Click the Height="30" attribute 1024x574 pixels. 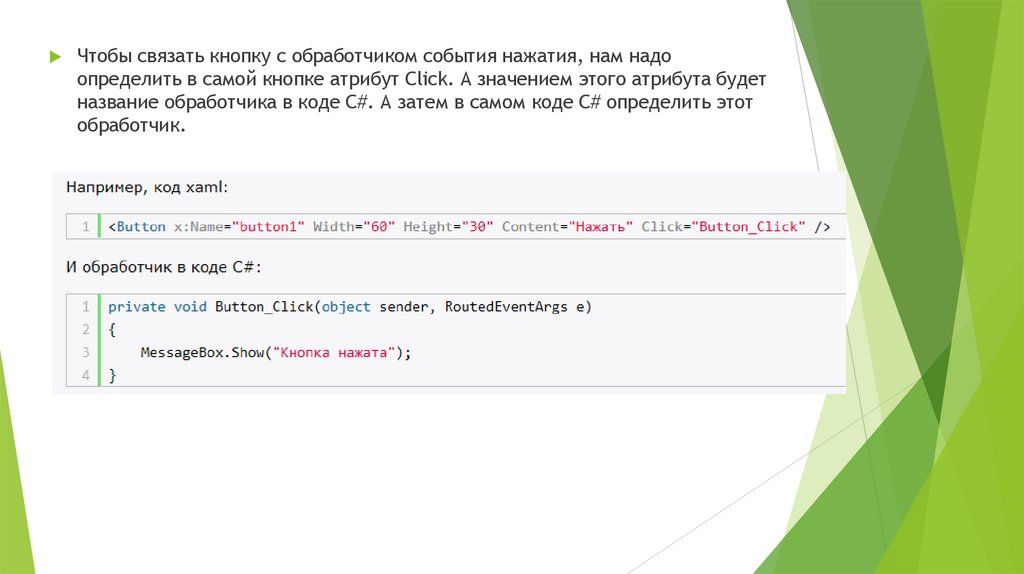pos(448,227)
